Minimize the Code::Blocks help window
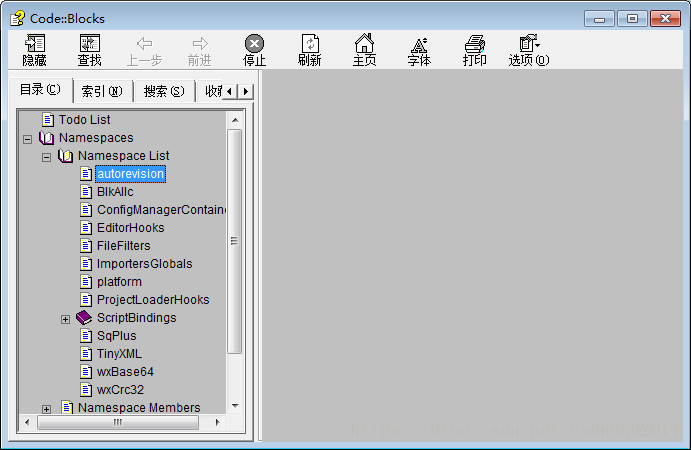 (x=599, y=19)
